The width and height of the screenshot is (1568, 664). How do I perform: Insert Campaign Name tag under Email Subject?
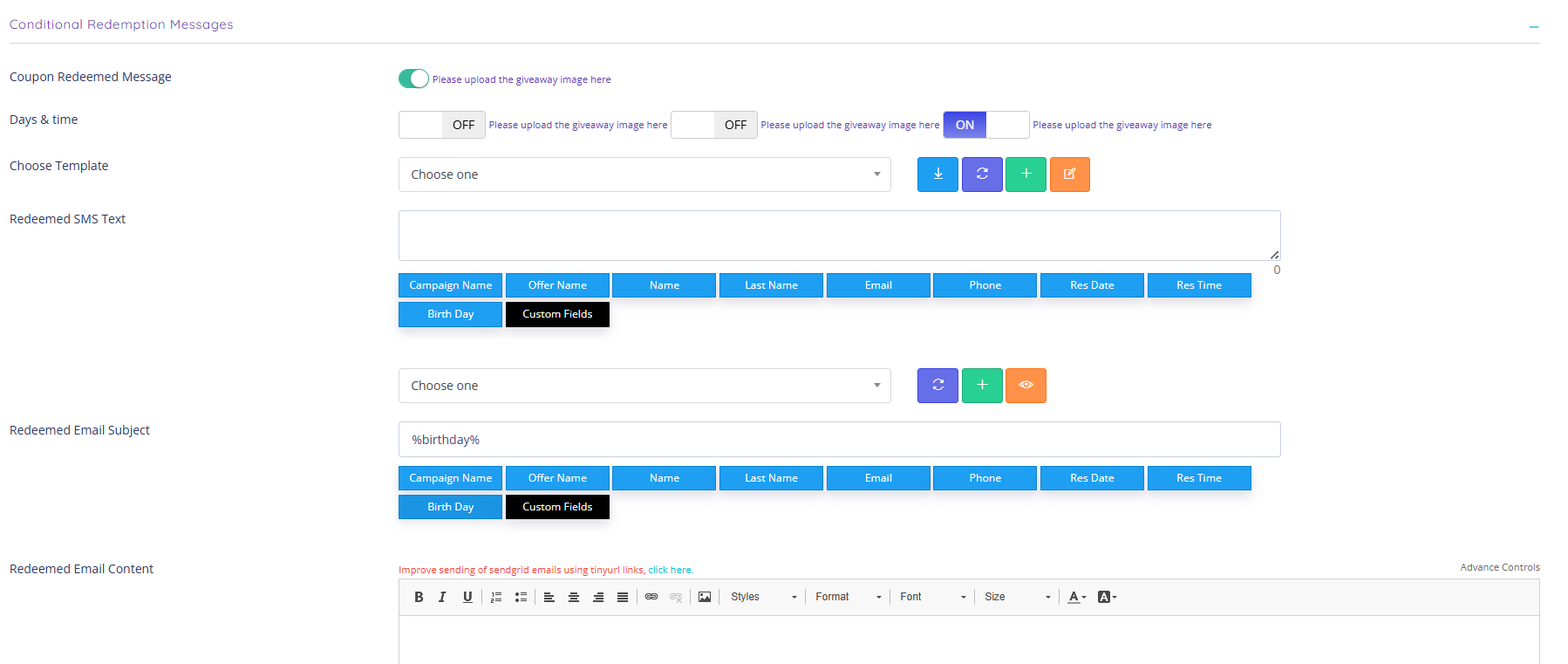click(450, 478)
